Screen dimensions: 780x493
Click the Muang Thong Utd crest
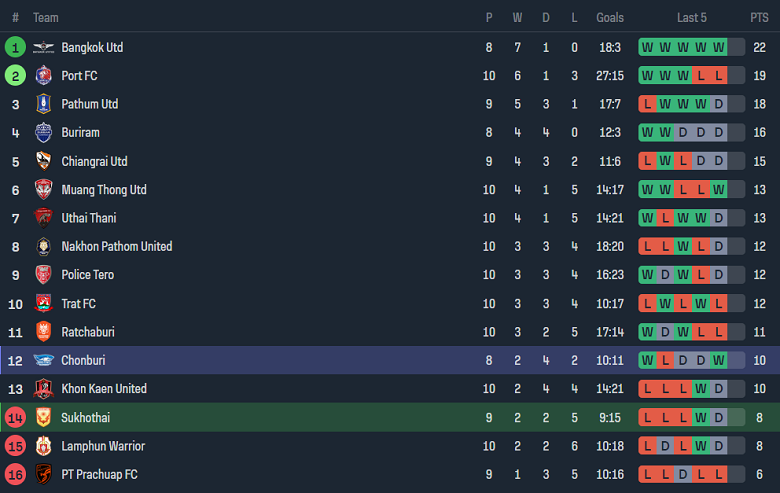coord(43,190)
